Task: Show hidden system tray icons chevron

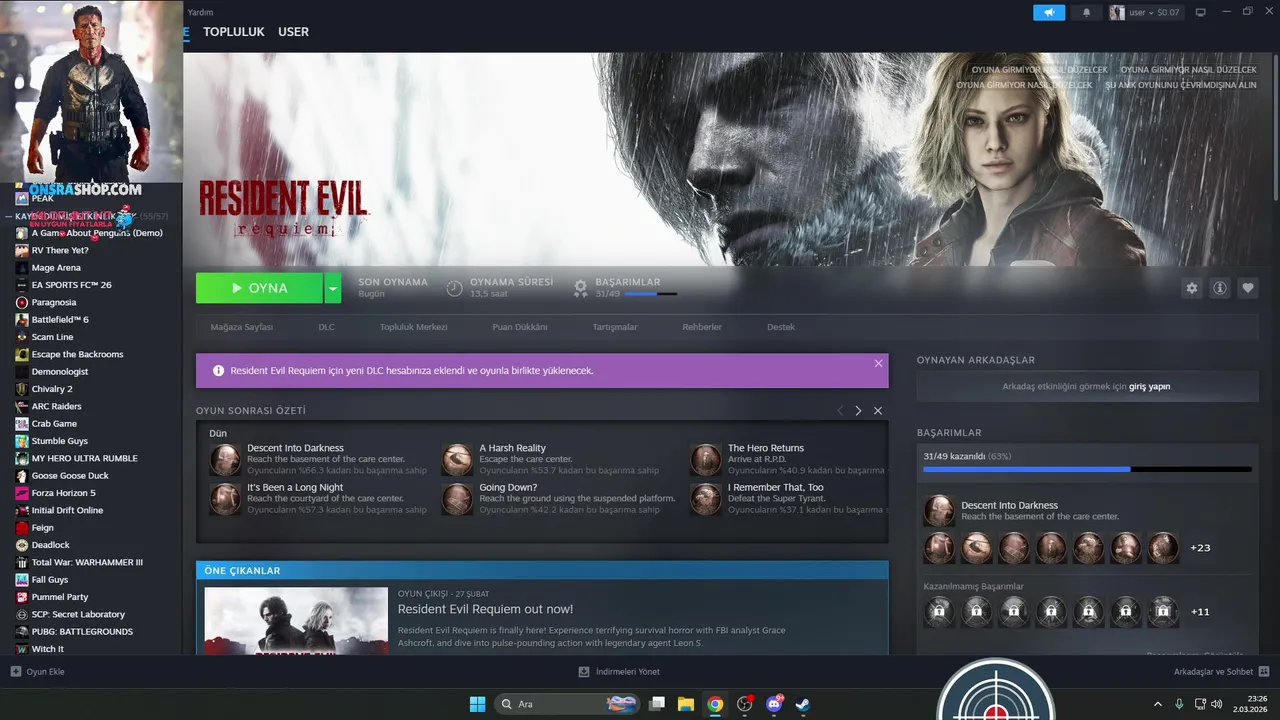Action: (x=1158, y=704)
